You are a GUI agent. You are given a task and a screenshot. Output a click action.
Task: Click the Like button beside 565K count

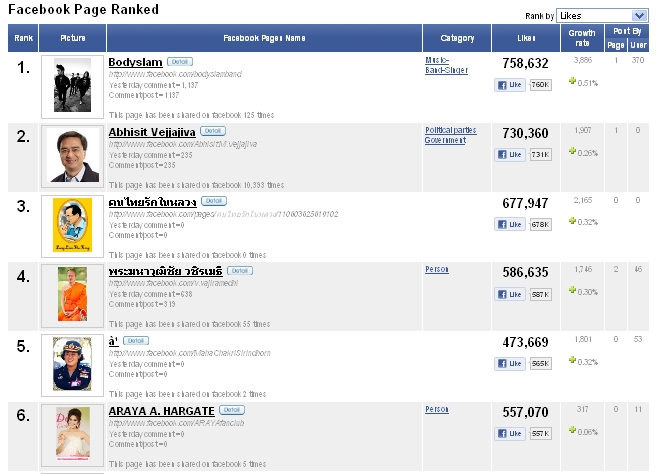[x=510, y=364]
